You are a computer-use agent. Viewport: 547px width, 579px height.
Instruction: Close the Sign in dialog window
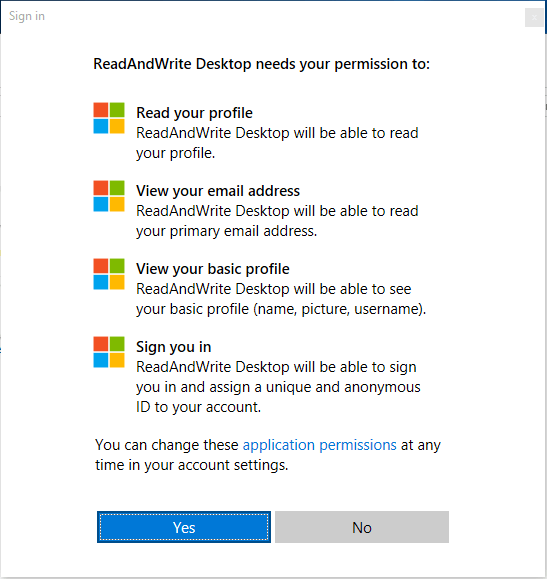[534, 17]
